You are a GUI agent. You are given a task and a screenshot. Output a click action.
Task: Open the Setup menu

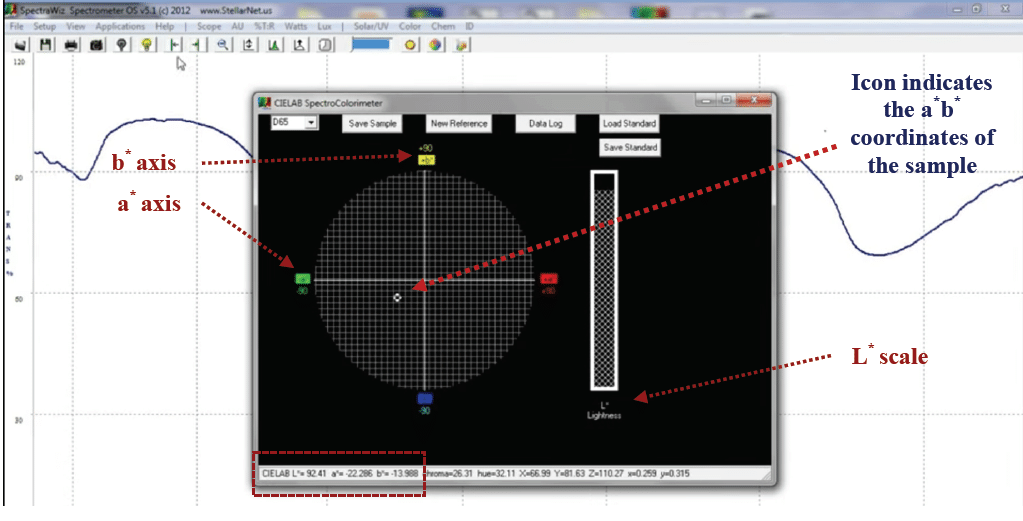point(45,26)
